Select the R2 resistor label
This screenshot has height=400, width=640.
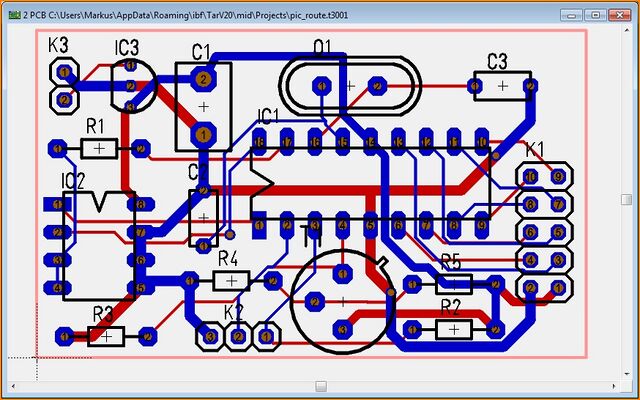[451, 307]
